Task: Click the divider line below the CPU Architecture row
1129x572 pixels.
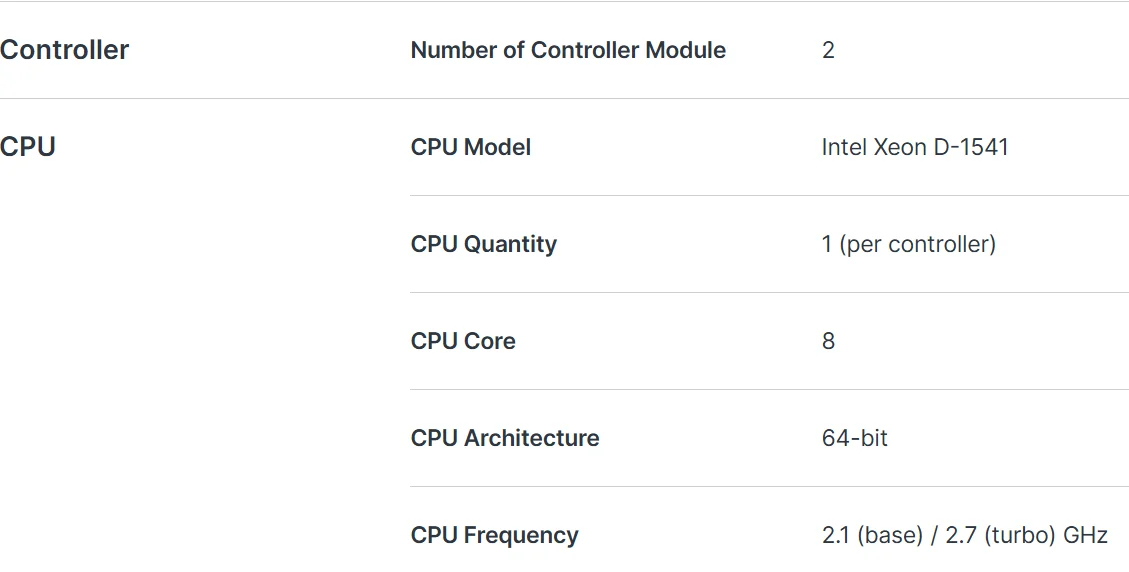Action: pyautogui.click(x=770, y=486)
